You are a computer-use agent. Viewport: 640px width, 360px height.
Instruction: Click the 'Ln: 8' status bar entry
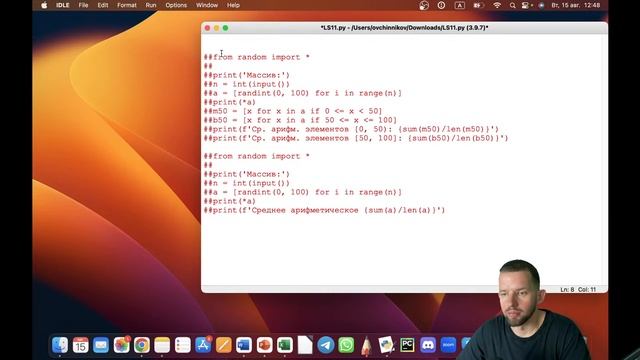[567, 289]
